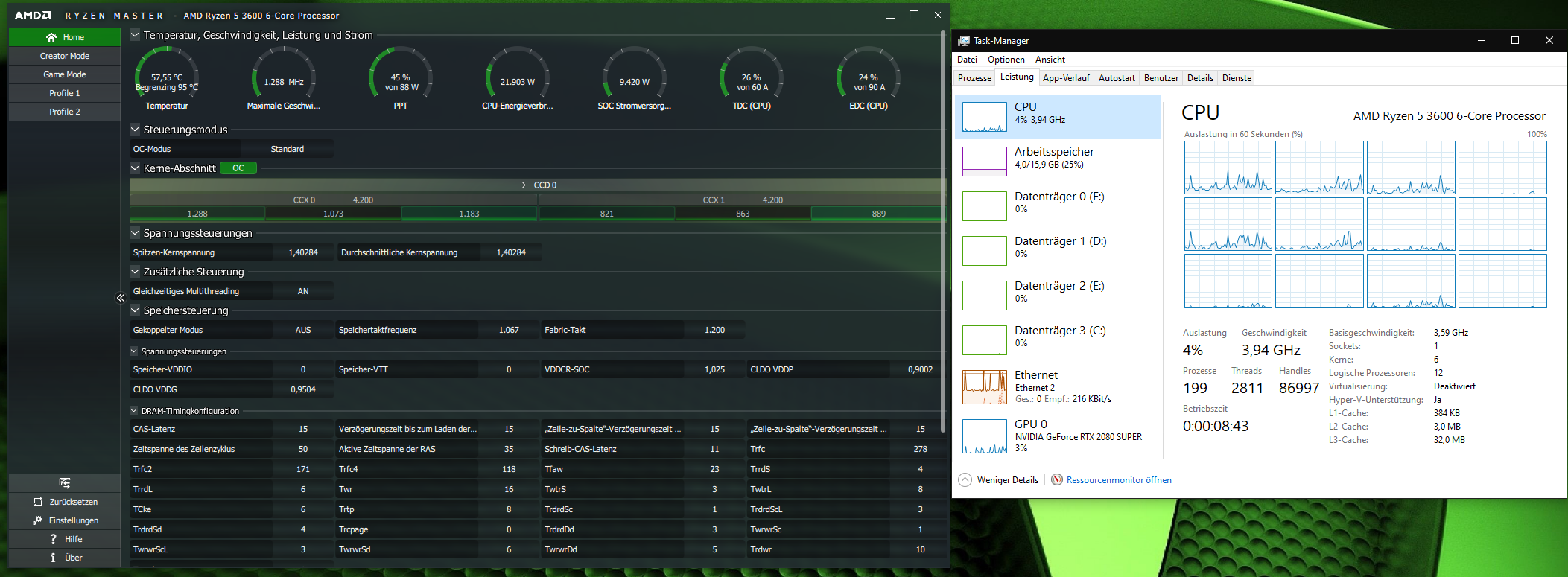Screen dimensions: 1568x577
Task: Click the SOC Stromversorgung gauge
Action: click(x=635, y=77)
